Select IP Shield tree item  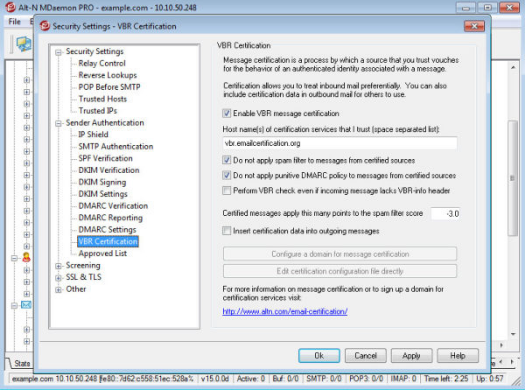[93, 134]
